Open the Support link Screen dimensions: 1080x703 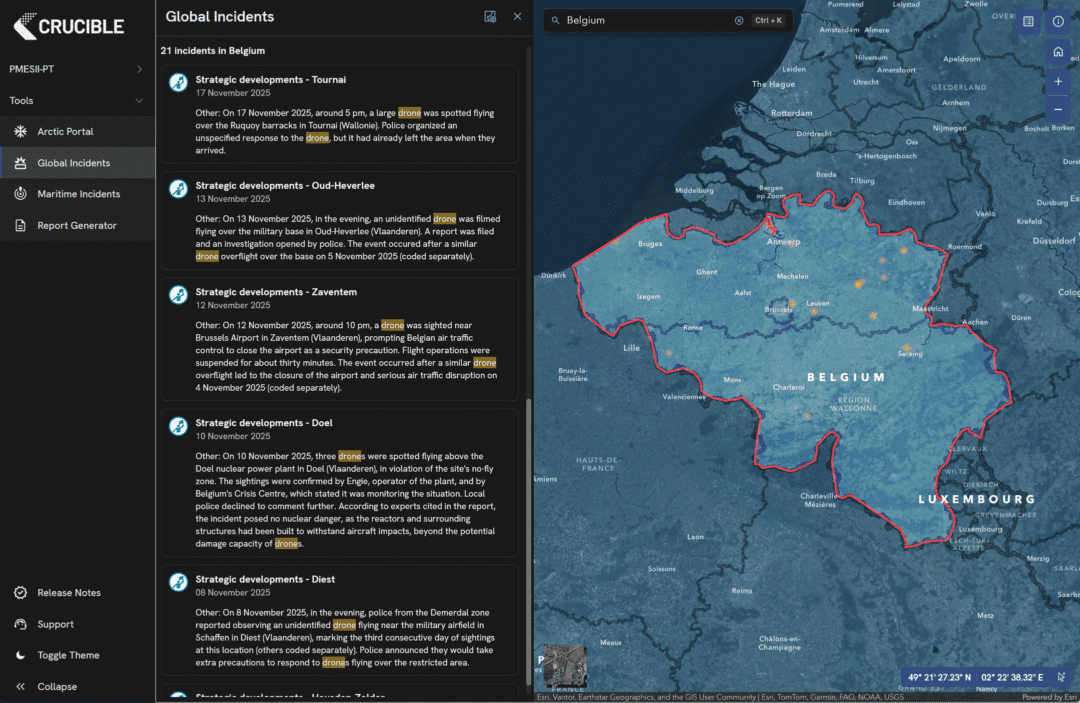coord(55,624)
